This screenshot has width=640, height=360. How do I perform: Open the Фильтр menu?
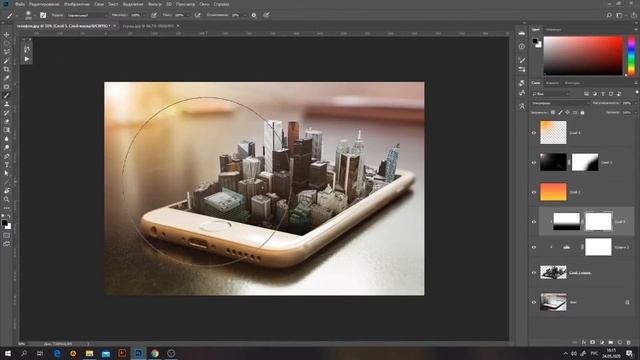click(x=155, y=4)
